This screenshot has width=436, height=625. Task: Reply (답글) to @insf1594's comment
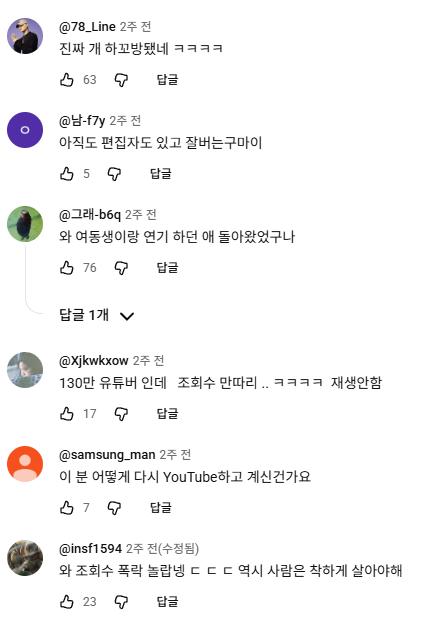pyautogui.click(x=167, y=602)
